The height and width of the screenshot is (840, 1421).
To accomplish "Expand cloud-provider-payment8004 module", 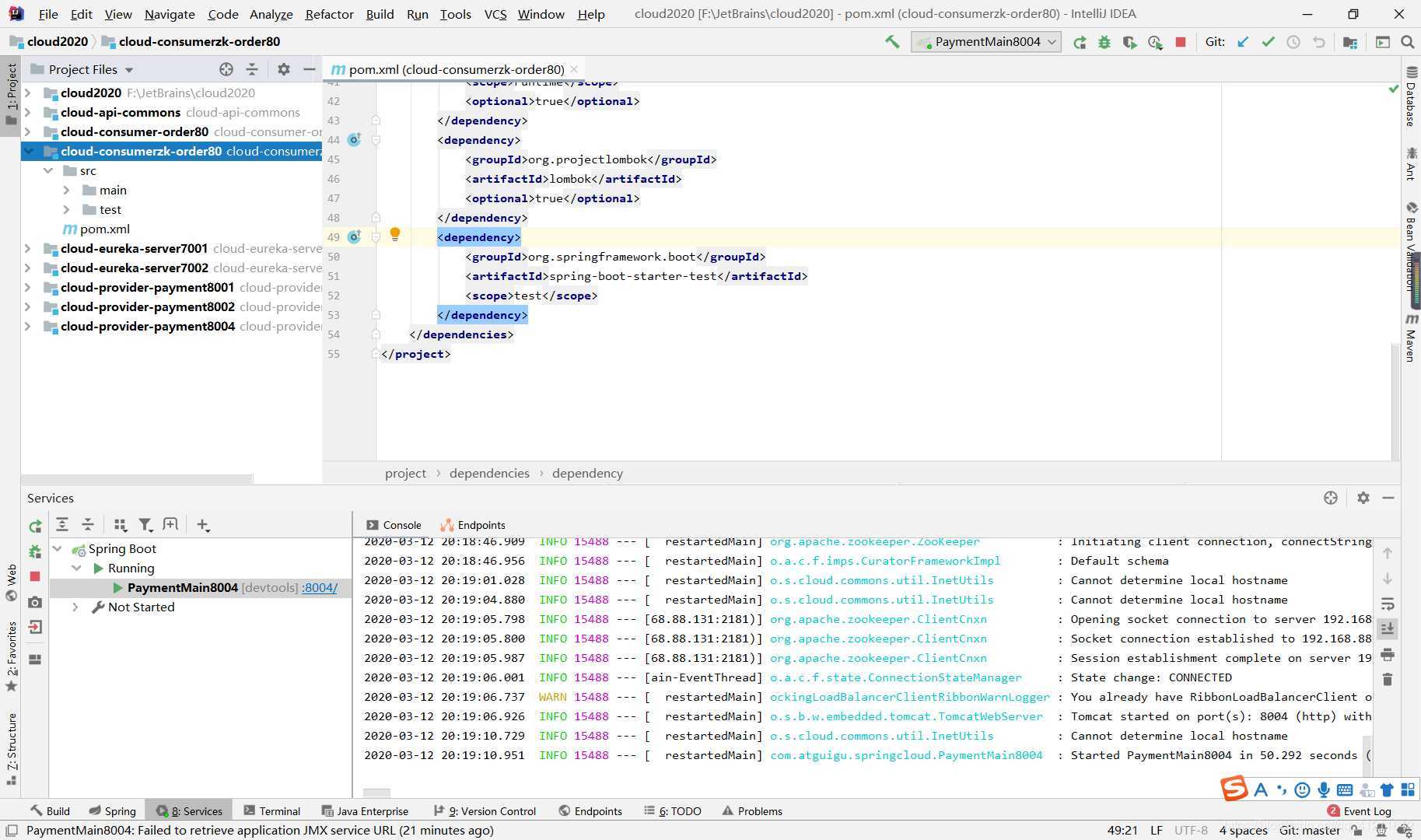I will tap(28, 326).
